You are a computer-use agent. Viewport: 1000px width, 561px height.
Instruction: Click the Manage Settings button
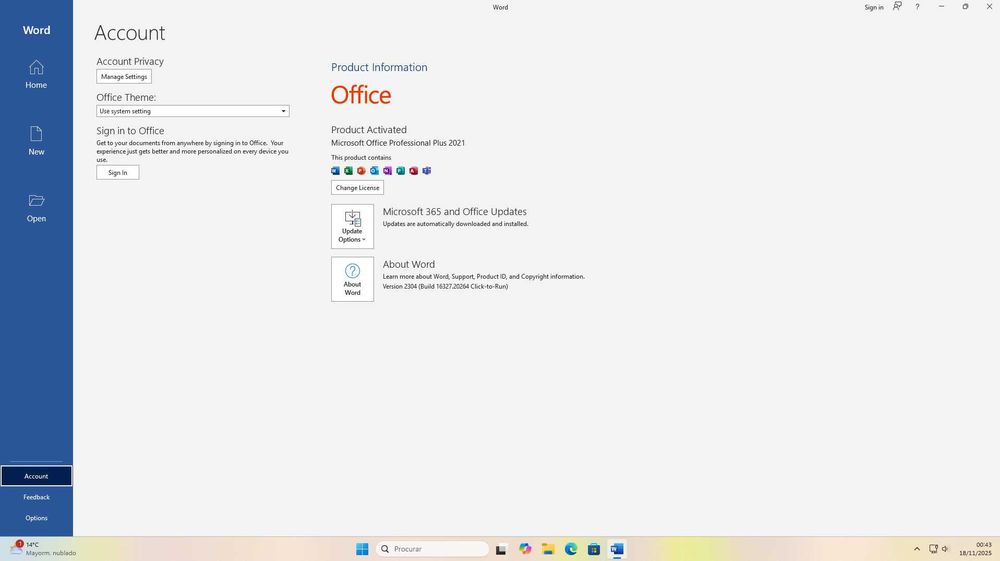point(124,76)
